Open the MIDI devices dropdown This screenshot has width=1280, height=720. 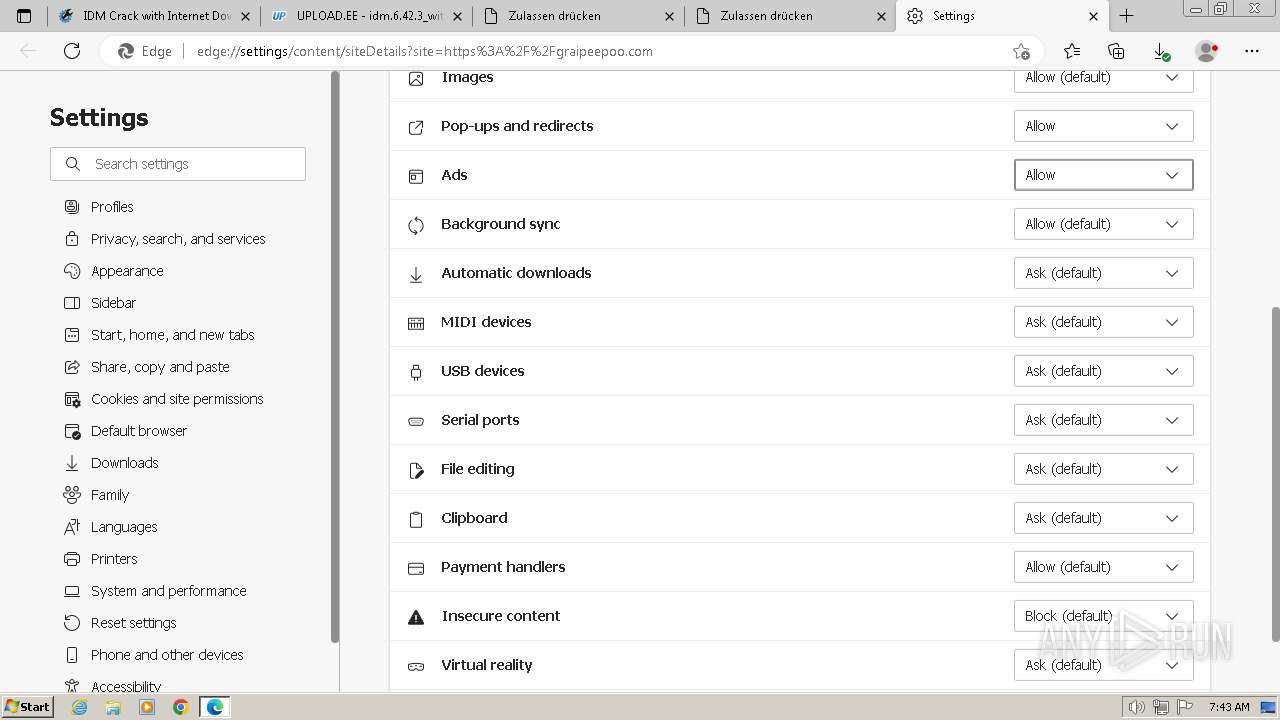click(x=1103, y=322)
